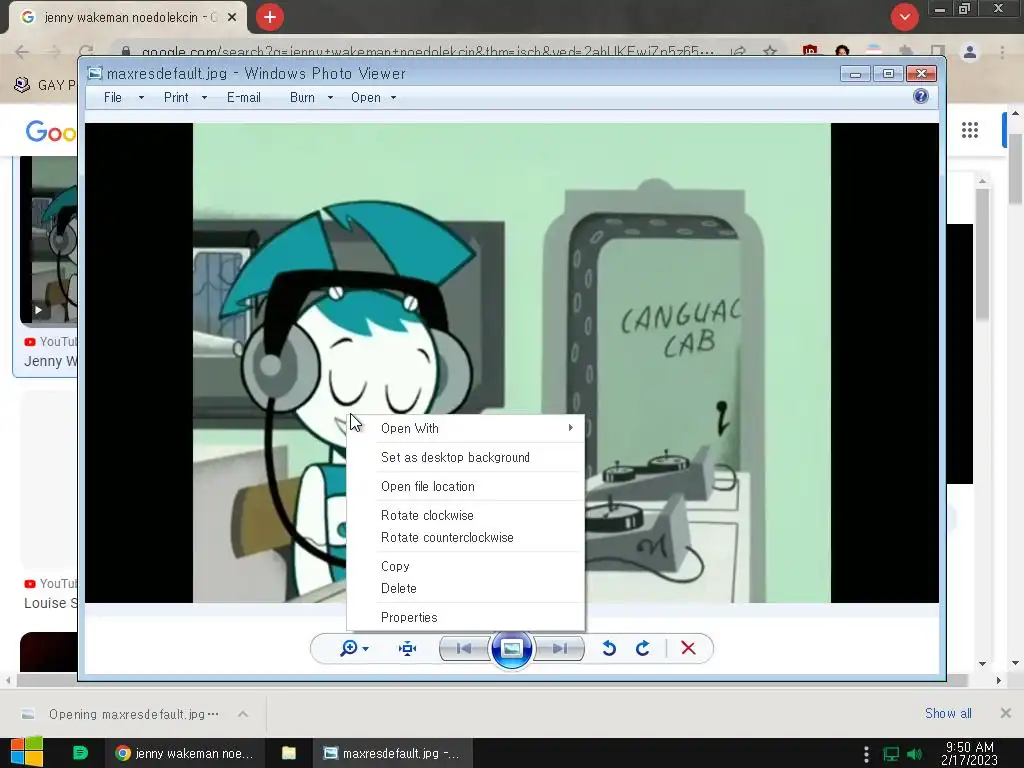Click the green app icon on taskbar

tap(80, 753)
